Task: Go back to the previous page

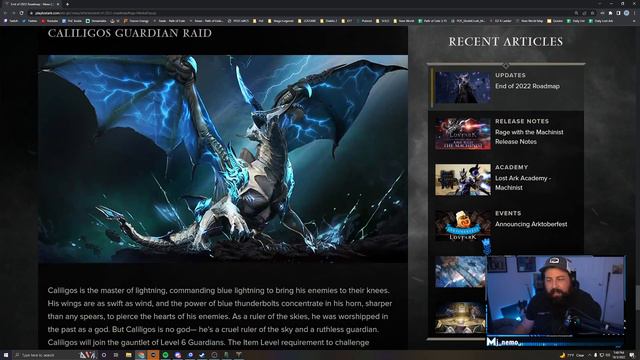Action: (5, 13)
